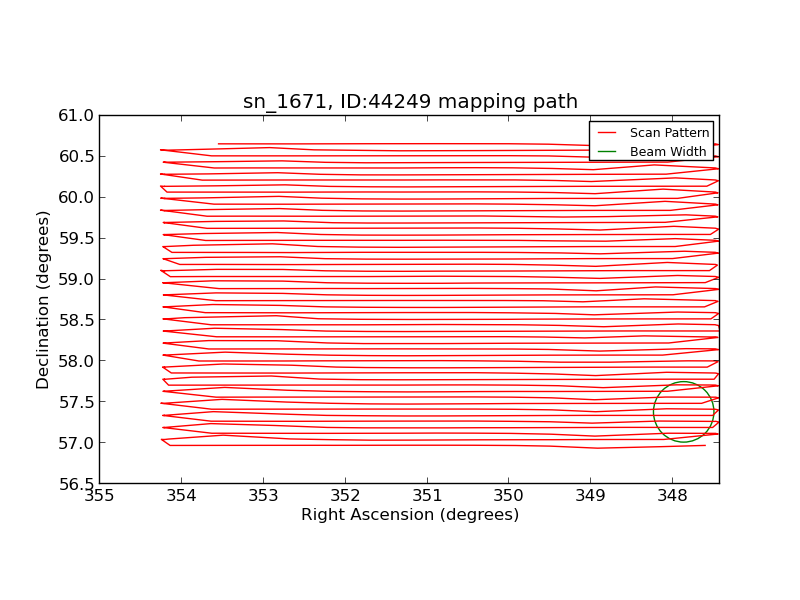Click the y-axis tick label 60.0
800x600 pixels.
[x=76, y=197]
